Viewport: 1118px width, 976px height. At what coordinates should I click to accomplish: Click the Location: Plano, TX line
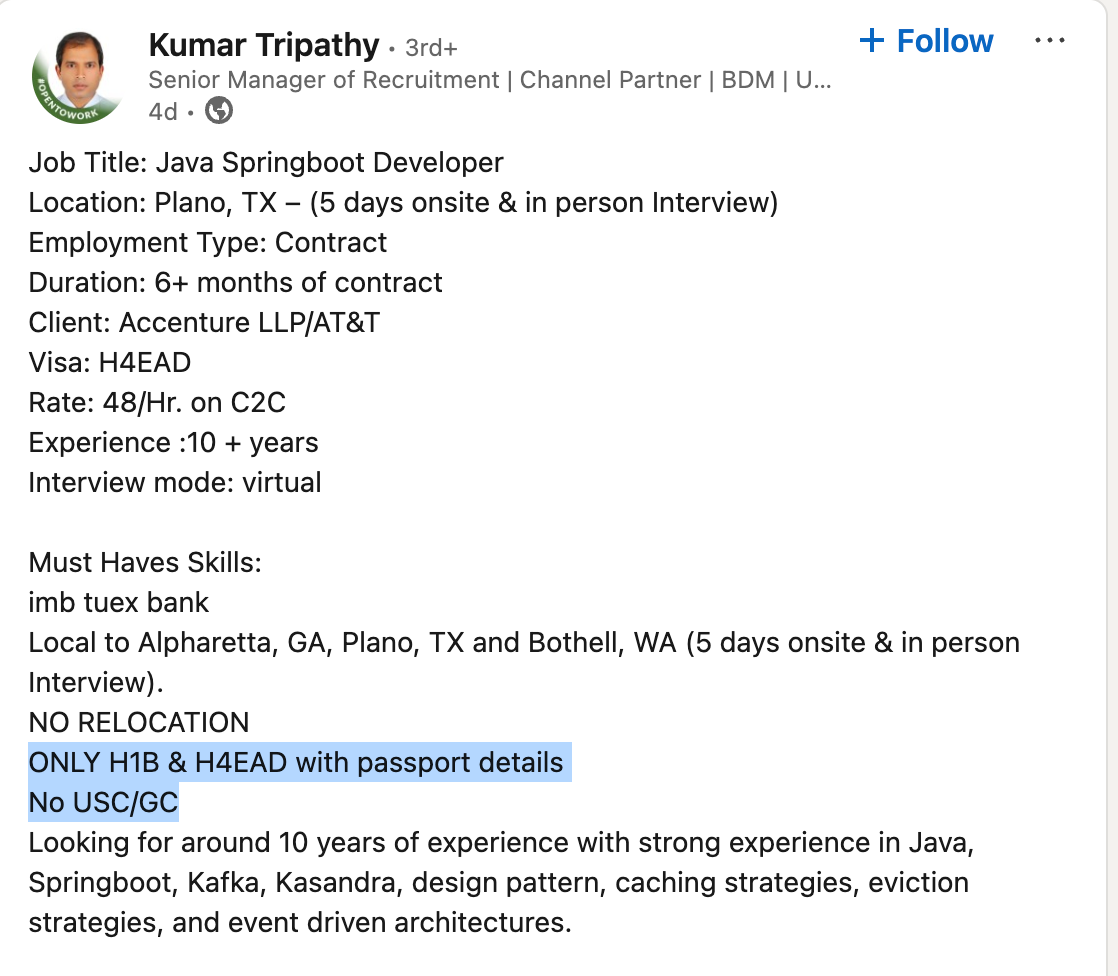pyautogui.click(x=403, y=202)
